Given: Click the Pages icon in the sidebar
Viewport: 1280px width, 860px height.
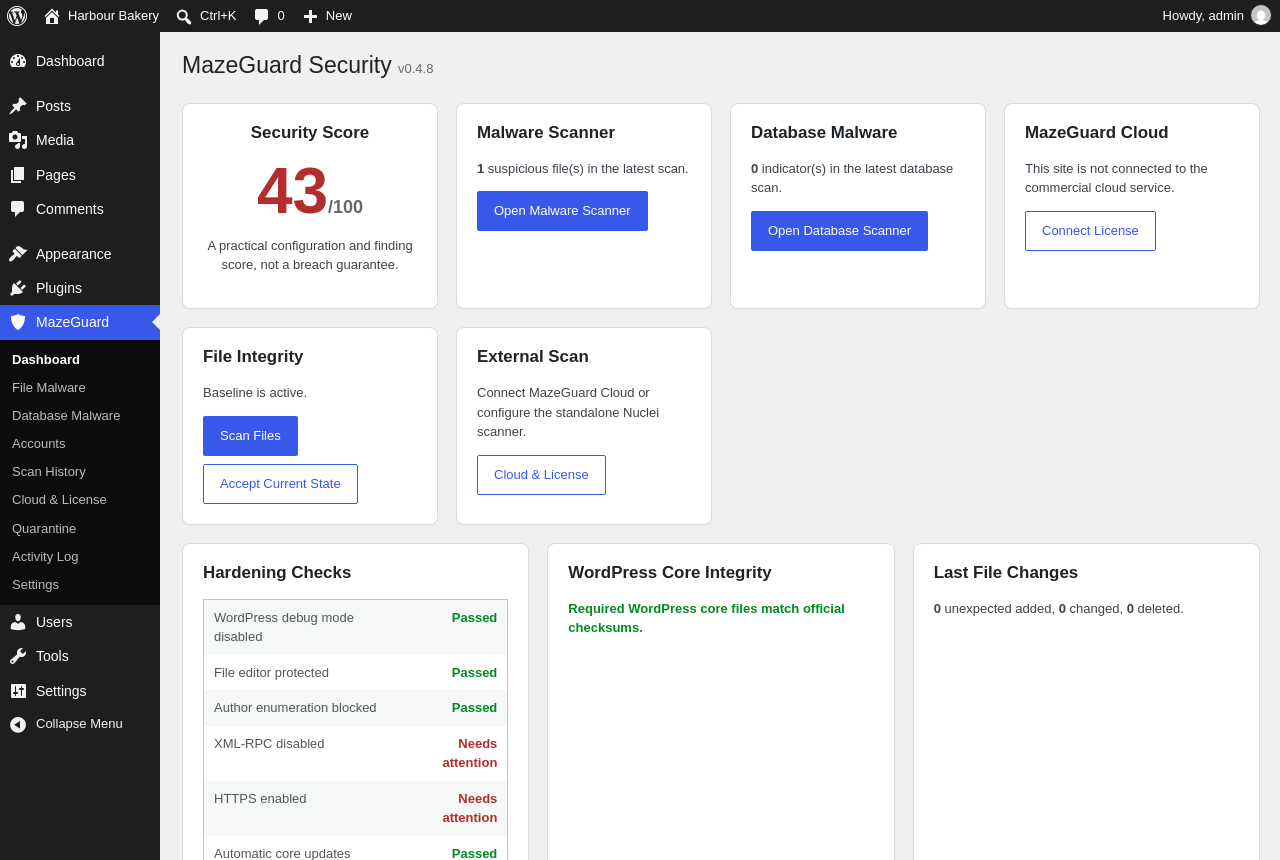Looking at the screenshot, I should pyautogui.click(x=18, y=175).
